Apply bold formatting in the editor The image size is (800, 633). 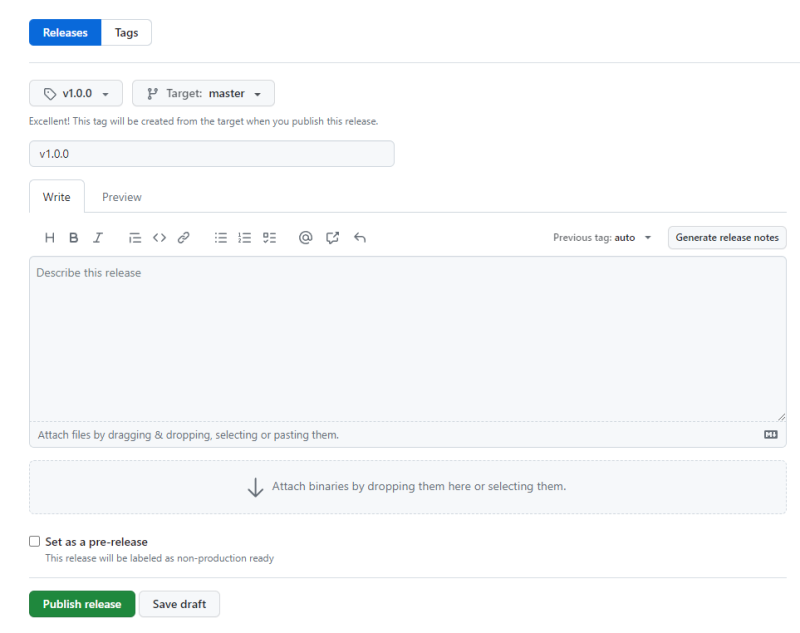tap(74, 238)
